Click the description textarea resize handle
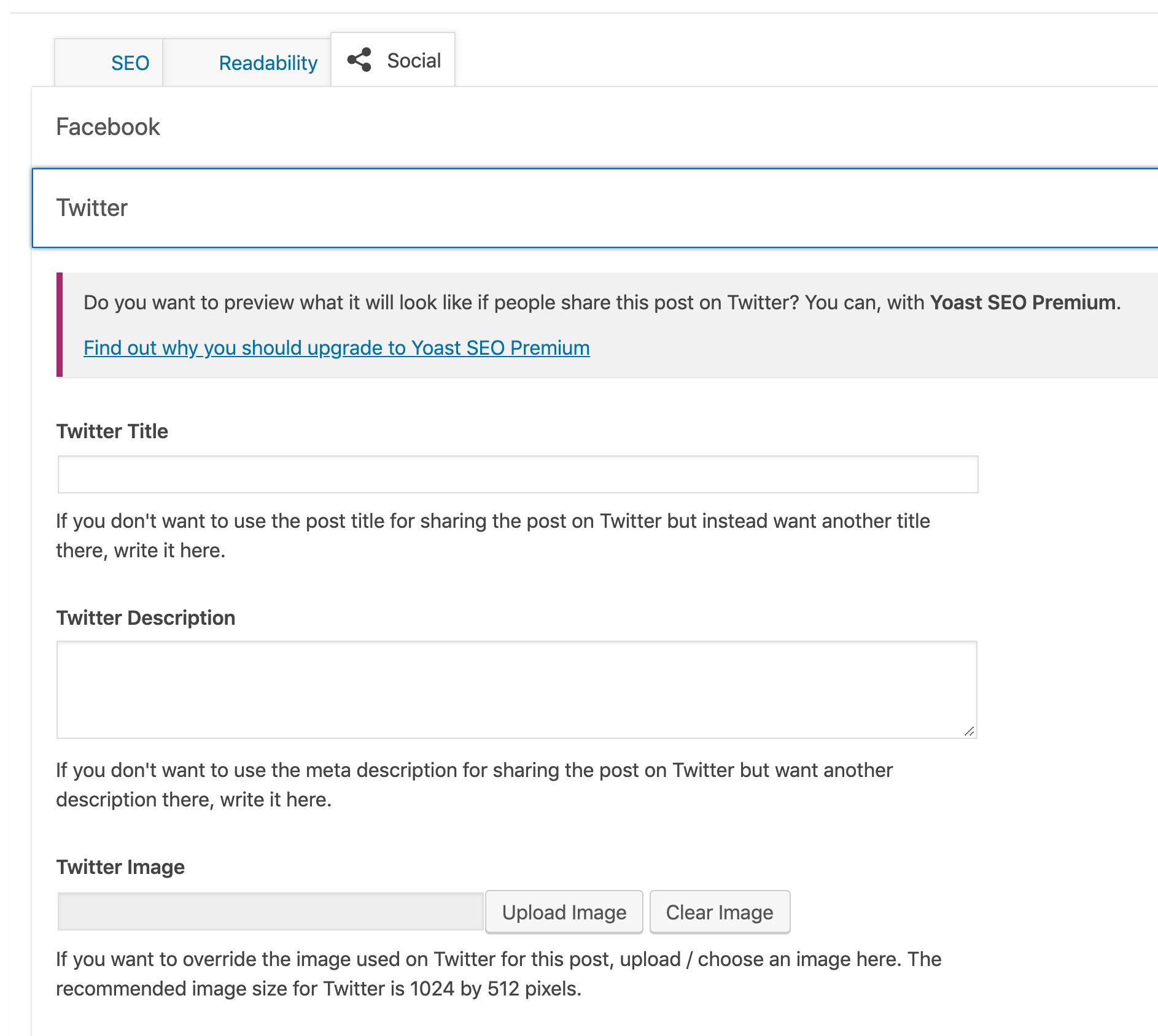 click(969, 730)
